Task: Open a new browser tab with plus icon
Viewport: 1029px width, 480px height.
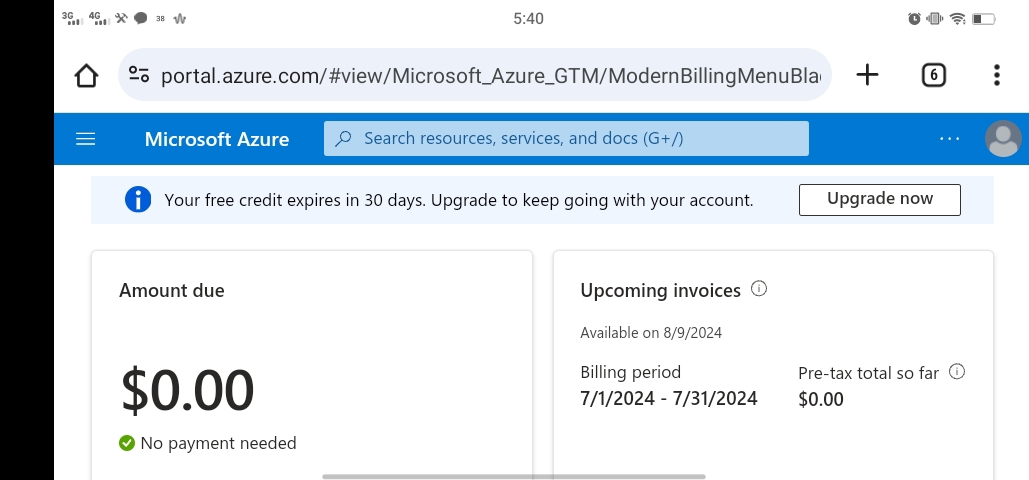Action: pos(867,75)
